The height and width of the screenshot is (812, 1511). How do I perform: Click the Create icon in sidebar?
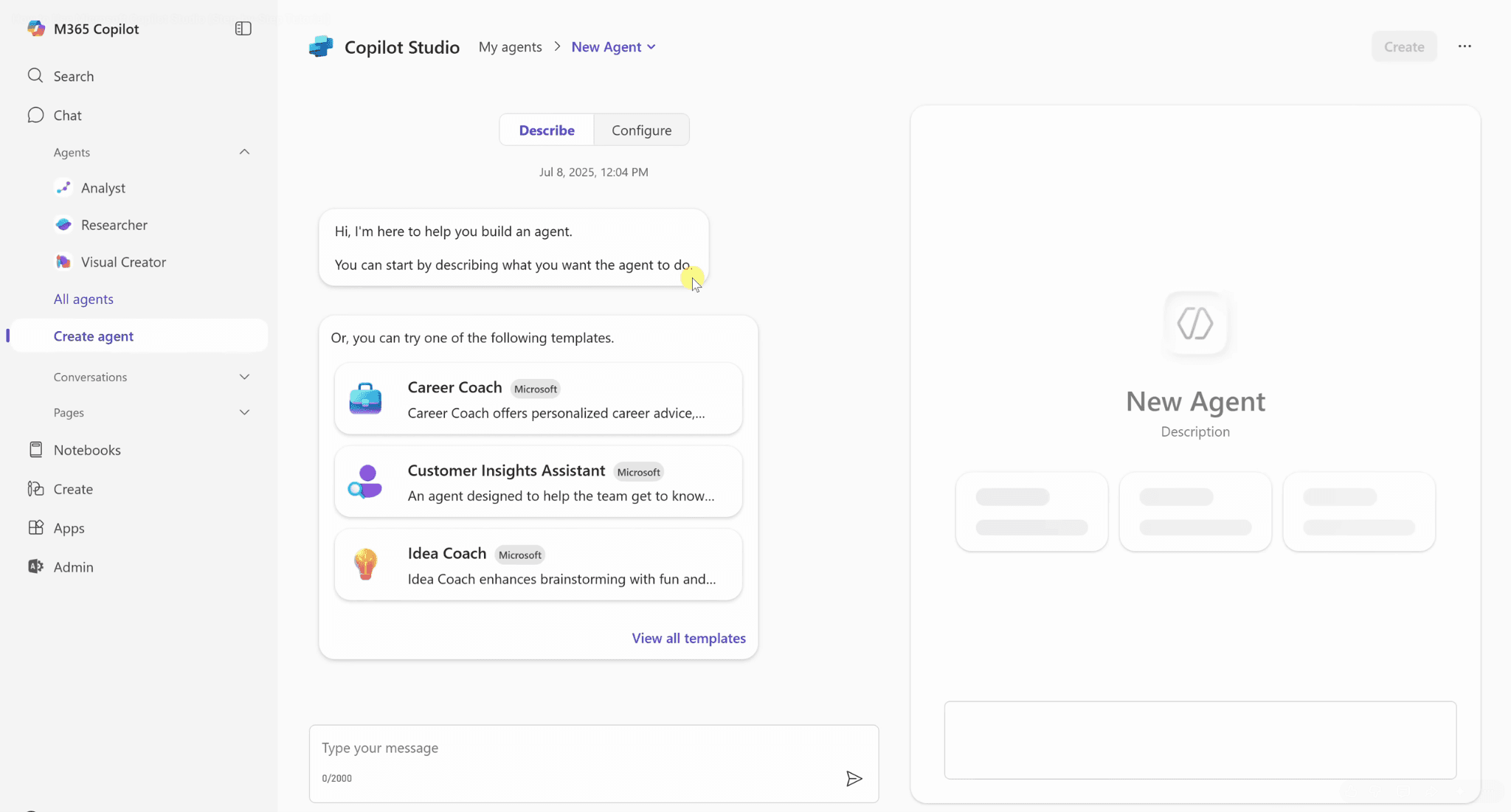(x=35, y=488)
